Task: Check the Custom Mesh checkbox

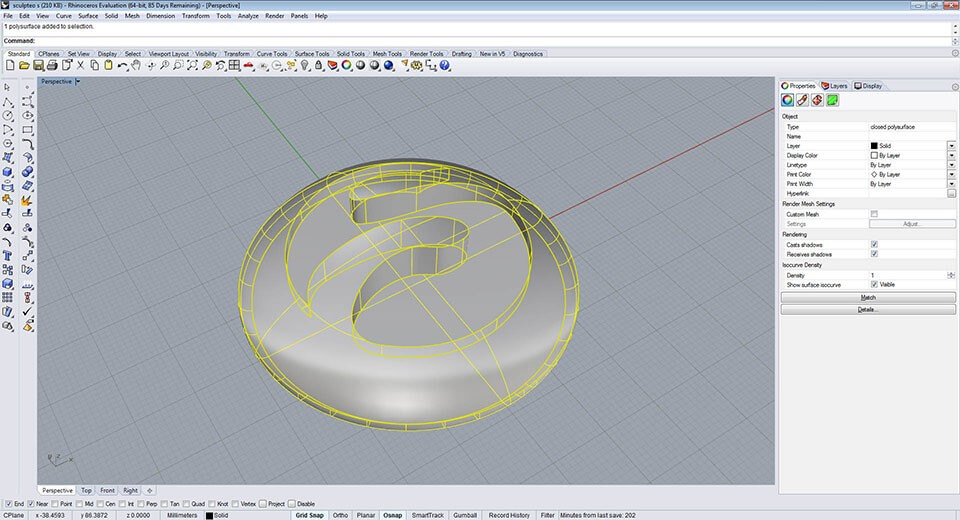Action: coord(874,214)
